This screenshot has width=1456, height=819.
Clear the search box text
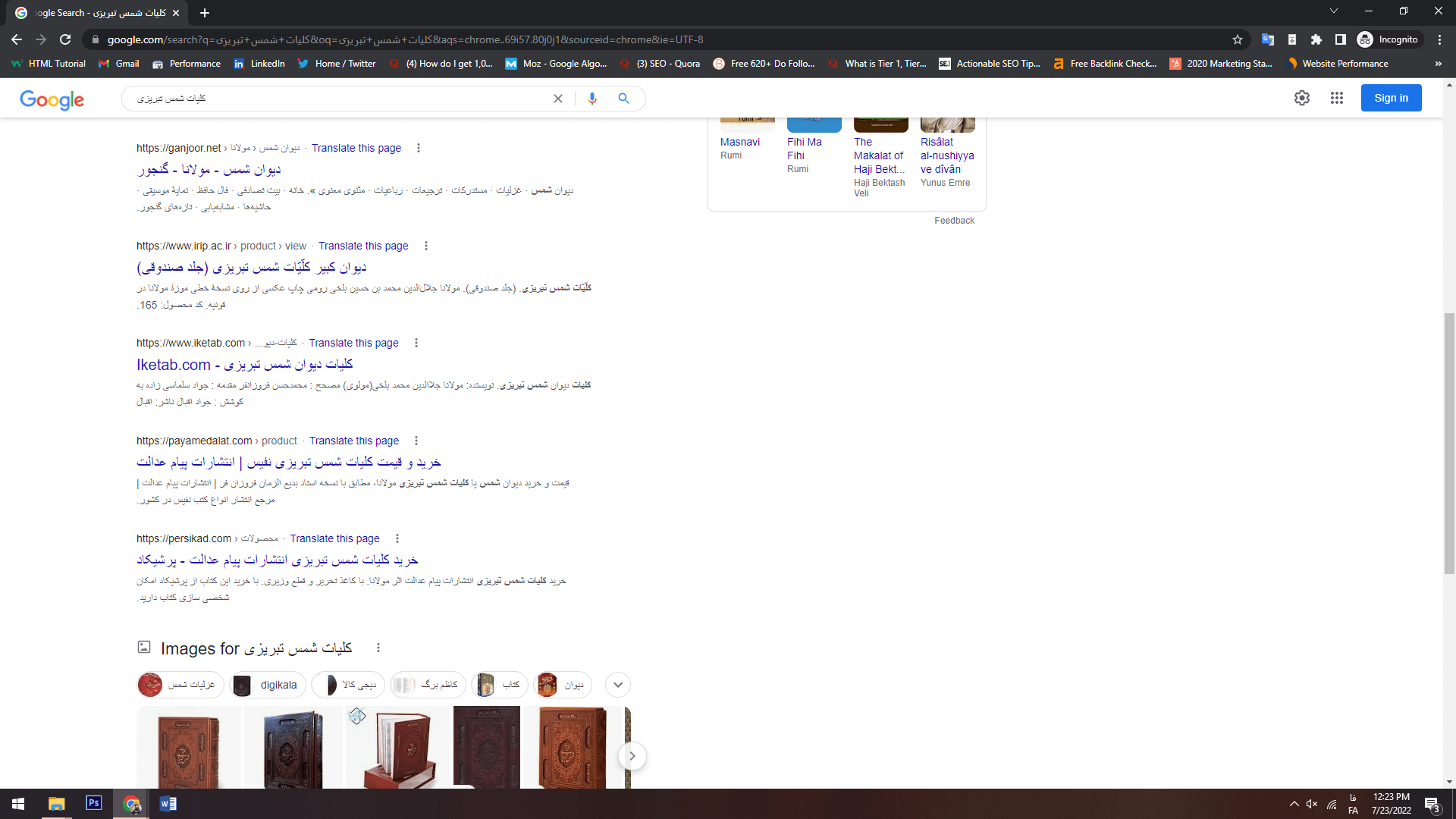tap(558, 99)
